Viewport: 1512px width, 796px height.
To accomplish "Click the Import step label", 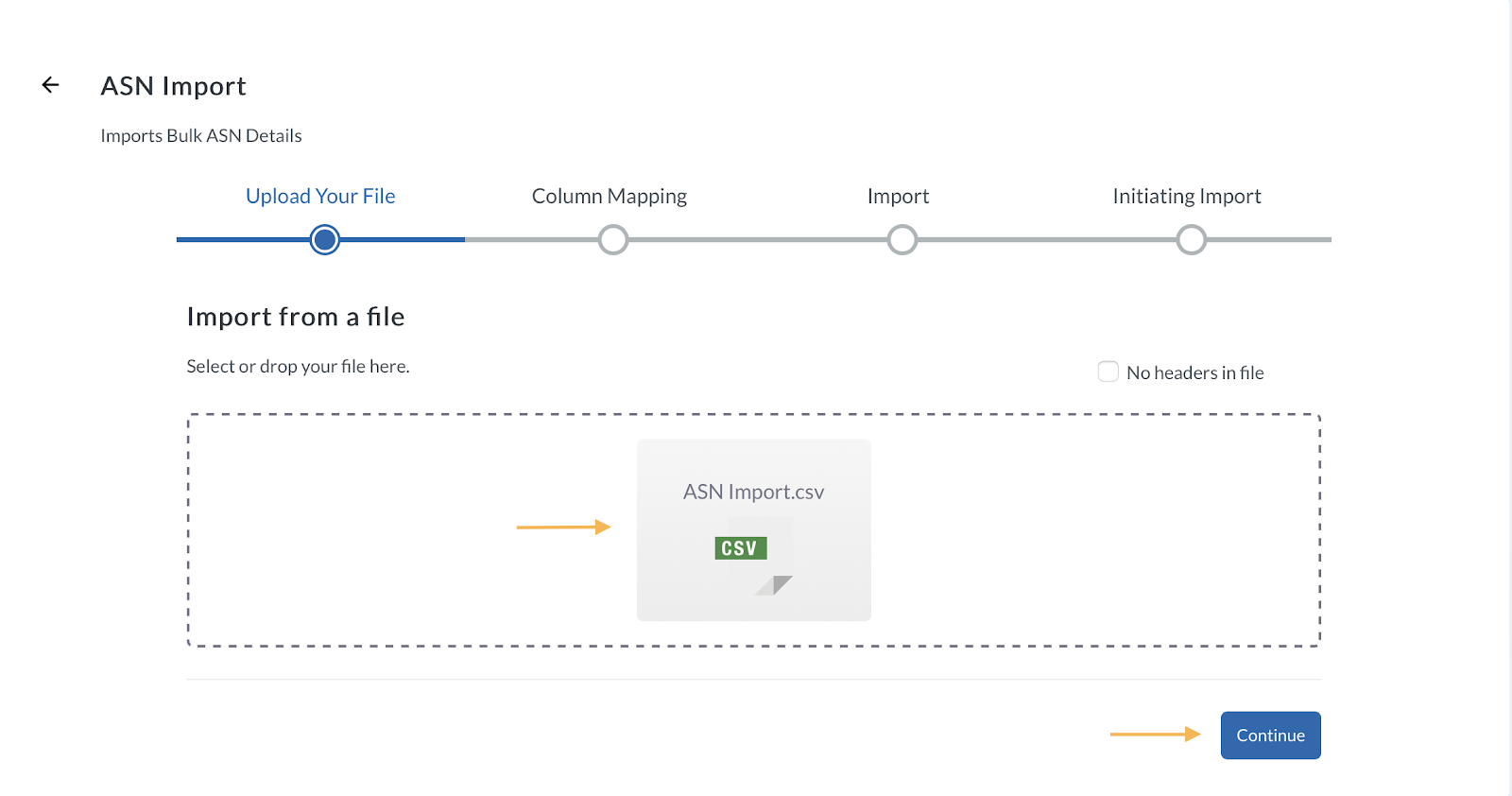I will pos(898,196).
